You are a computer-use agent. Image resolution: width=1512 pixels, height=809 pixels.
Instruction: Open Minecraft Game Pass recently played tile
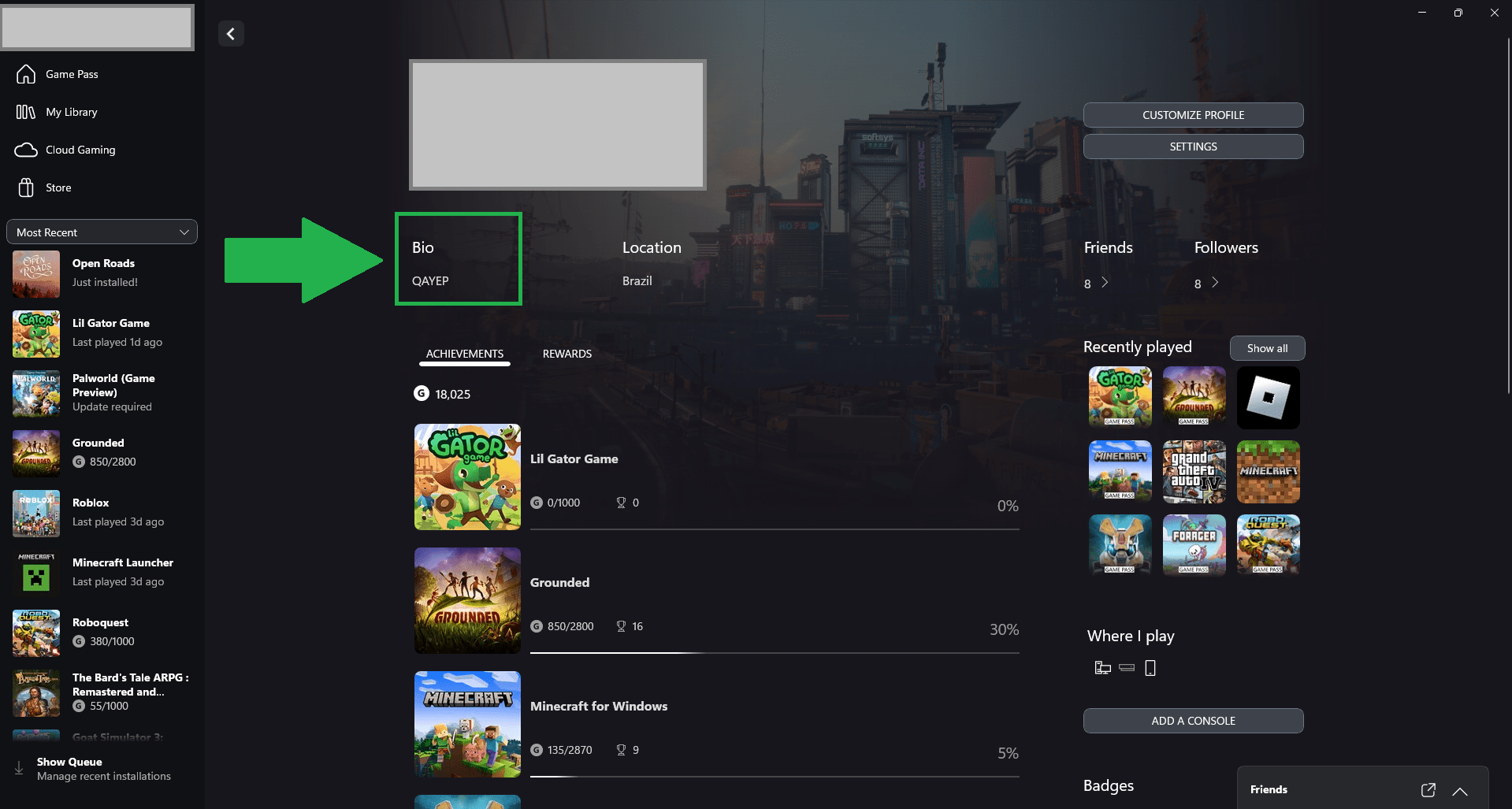coord(1120,471)
